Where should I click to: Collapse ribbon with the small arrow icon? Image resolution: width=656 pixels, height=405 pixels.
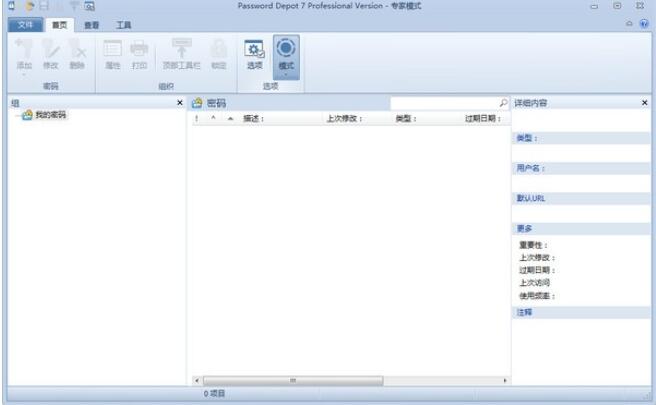click(629, 24)
